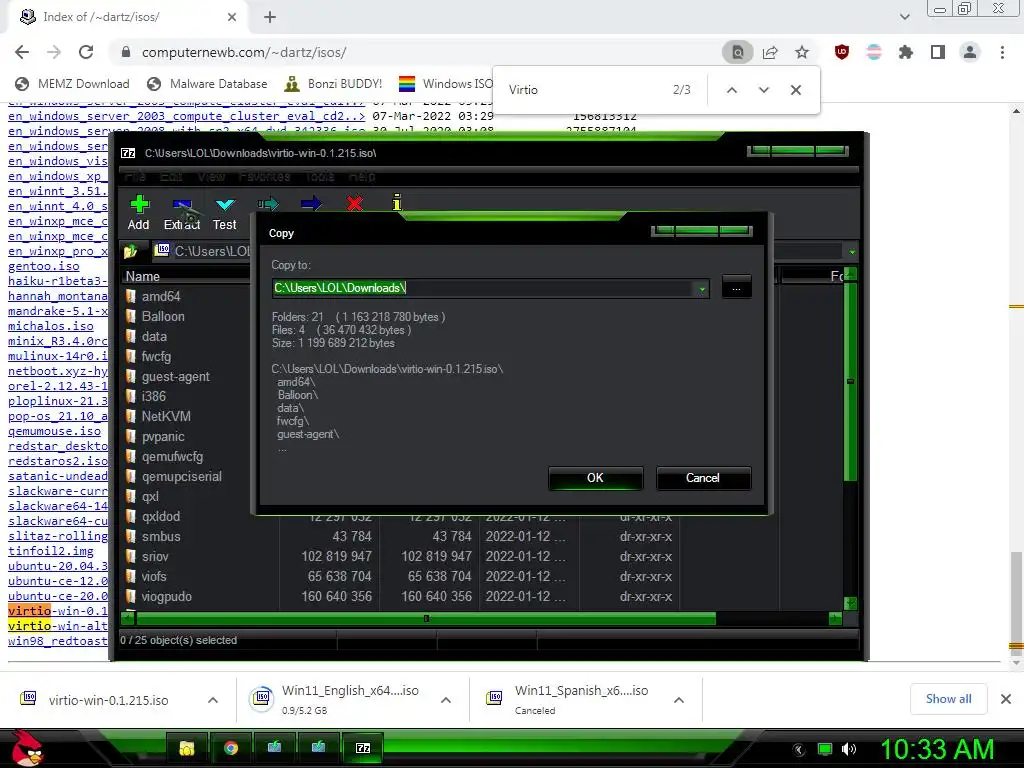Open Chrome three-dot menu
Image resolution: width=1024 pixels, height=768 pixels.
point(1002,52)
